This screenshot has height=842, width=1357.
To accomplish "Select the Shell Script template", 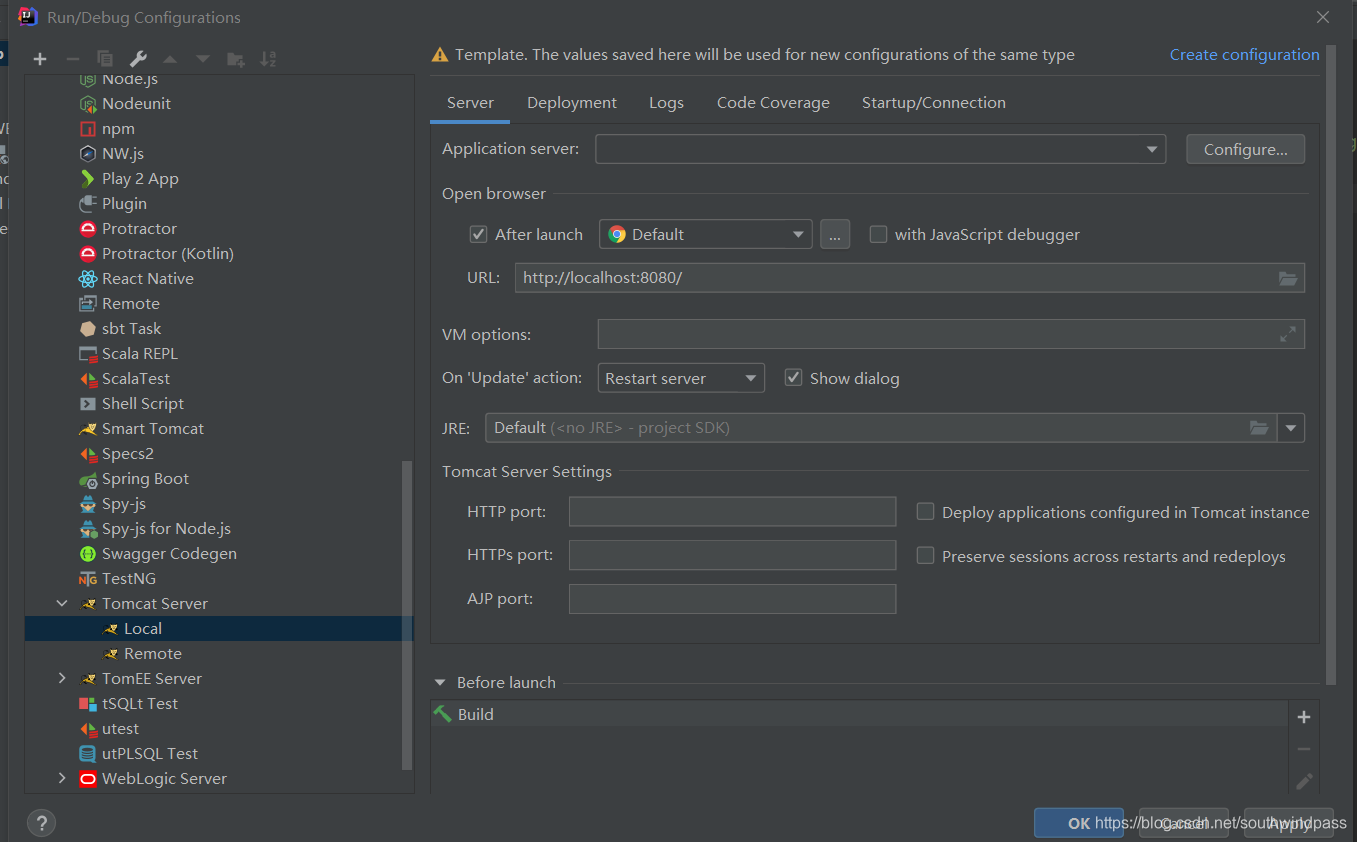I will coord(142,403).
